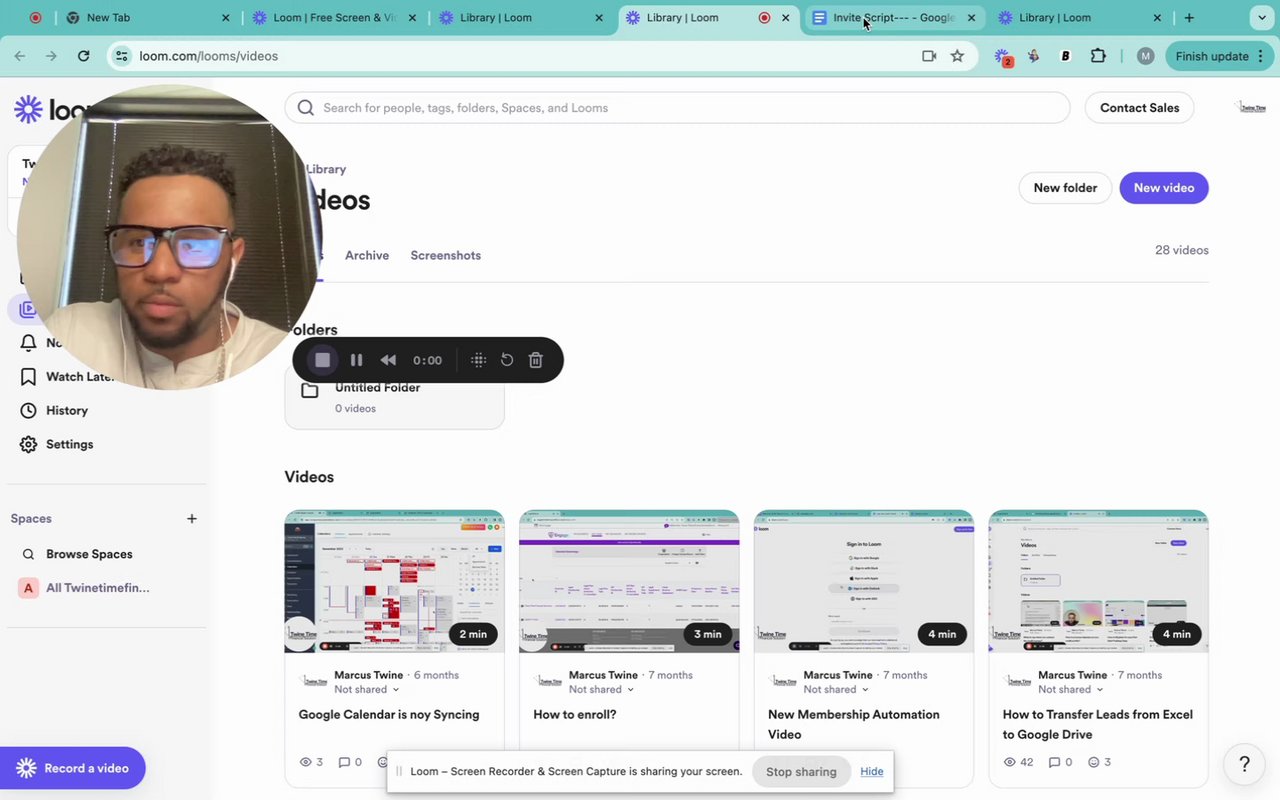Open the help question mark button
1280x800 pixels.
tap(1245, 764)
